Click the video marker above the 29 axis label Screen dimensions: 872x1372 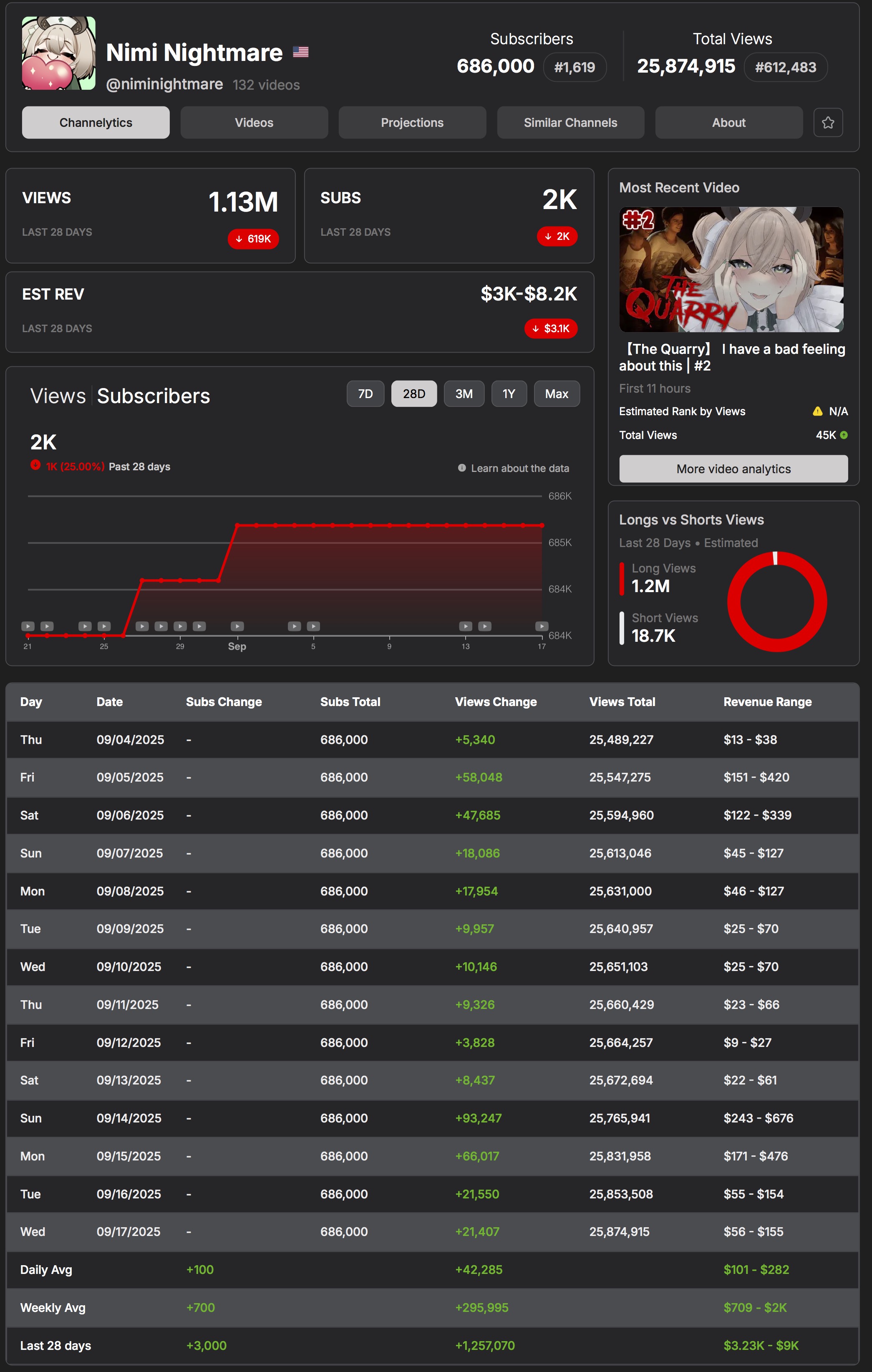click(181, 626)
